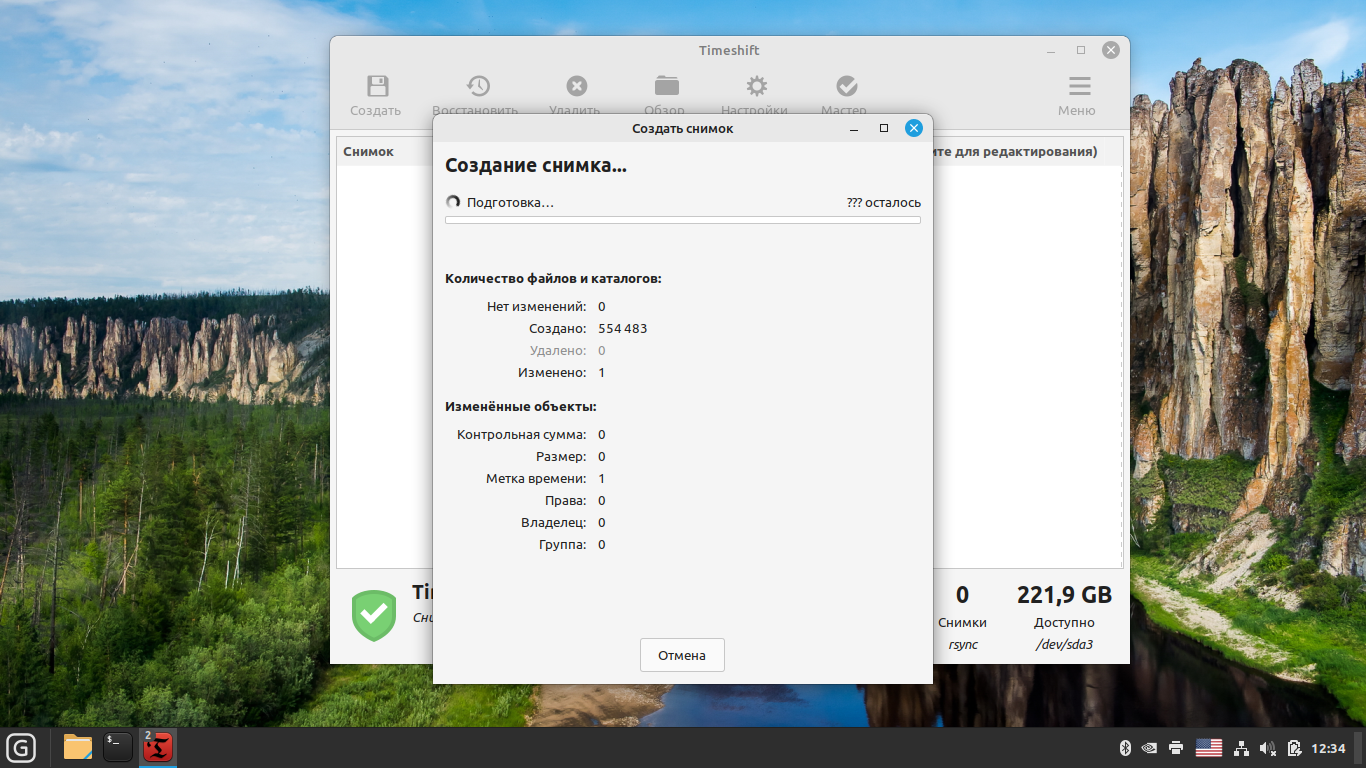Image resolution: width=1366 pixels, height=768 pixels.
Task: Open the terminal from the taskbar
Action: tap(118, 747)
